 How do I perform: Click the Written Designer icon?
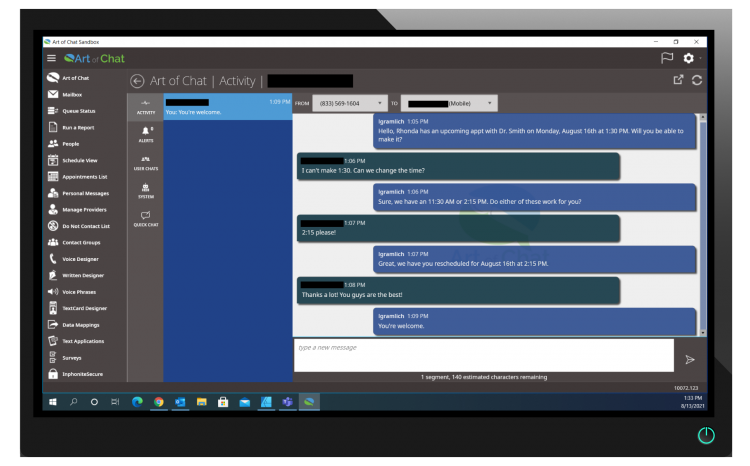[53, 275]
